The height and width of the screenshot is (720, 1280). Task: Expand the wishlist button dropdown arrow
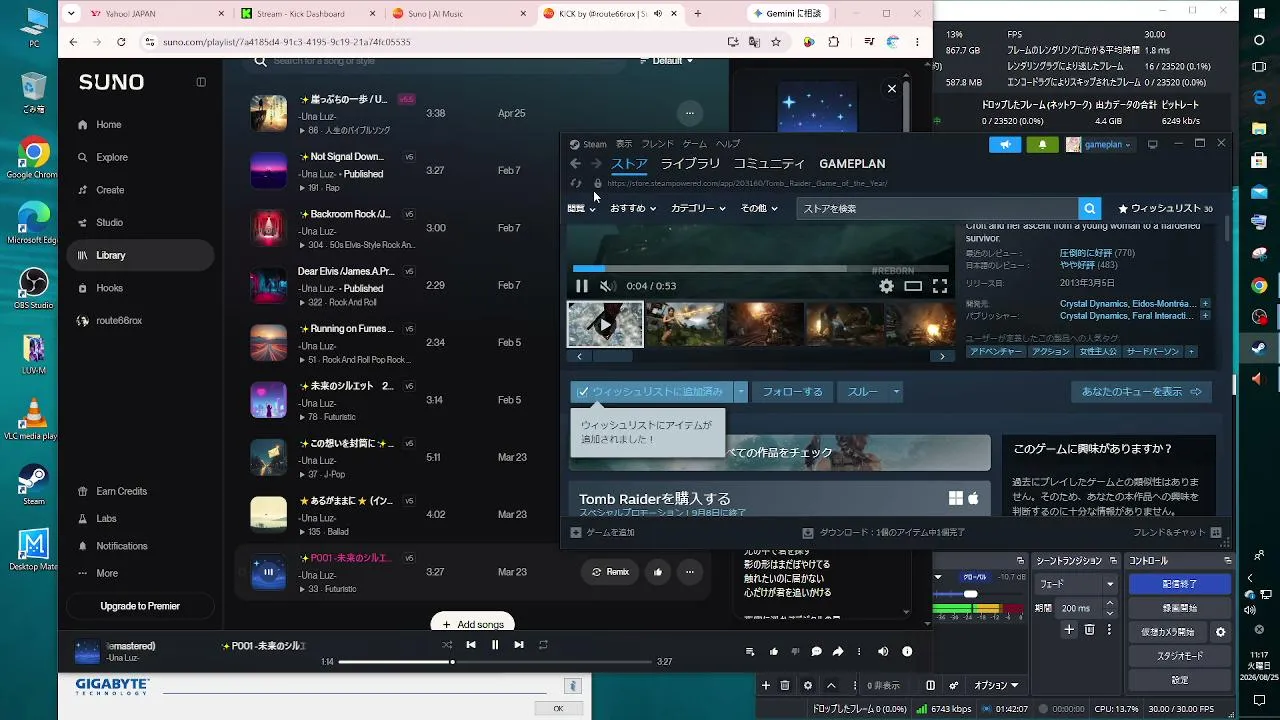[x=741, y=392]
